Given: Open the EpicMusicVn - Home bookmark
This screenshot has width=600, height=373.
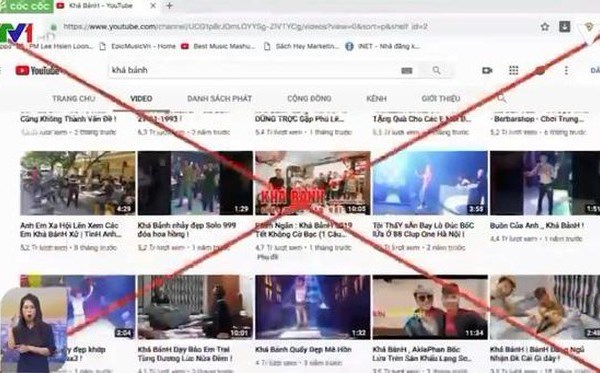Looking at the screenshot, I should coord(138,46).
